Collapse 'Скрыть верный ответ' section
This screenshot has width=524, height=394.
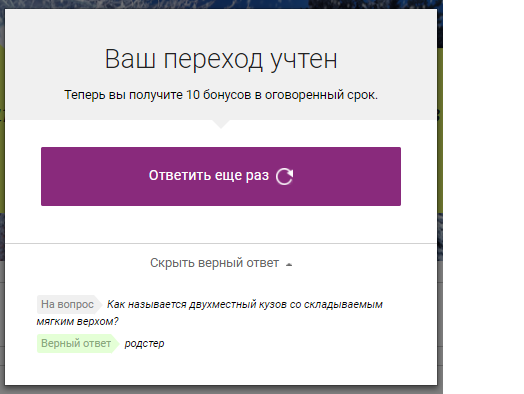coord(221,263)
